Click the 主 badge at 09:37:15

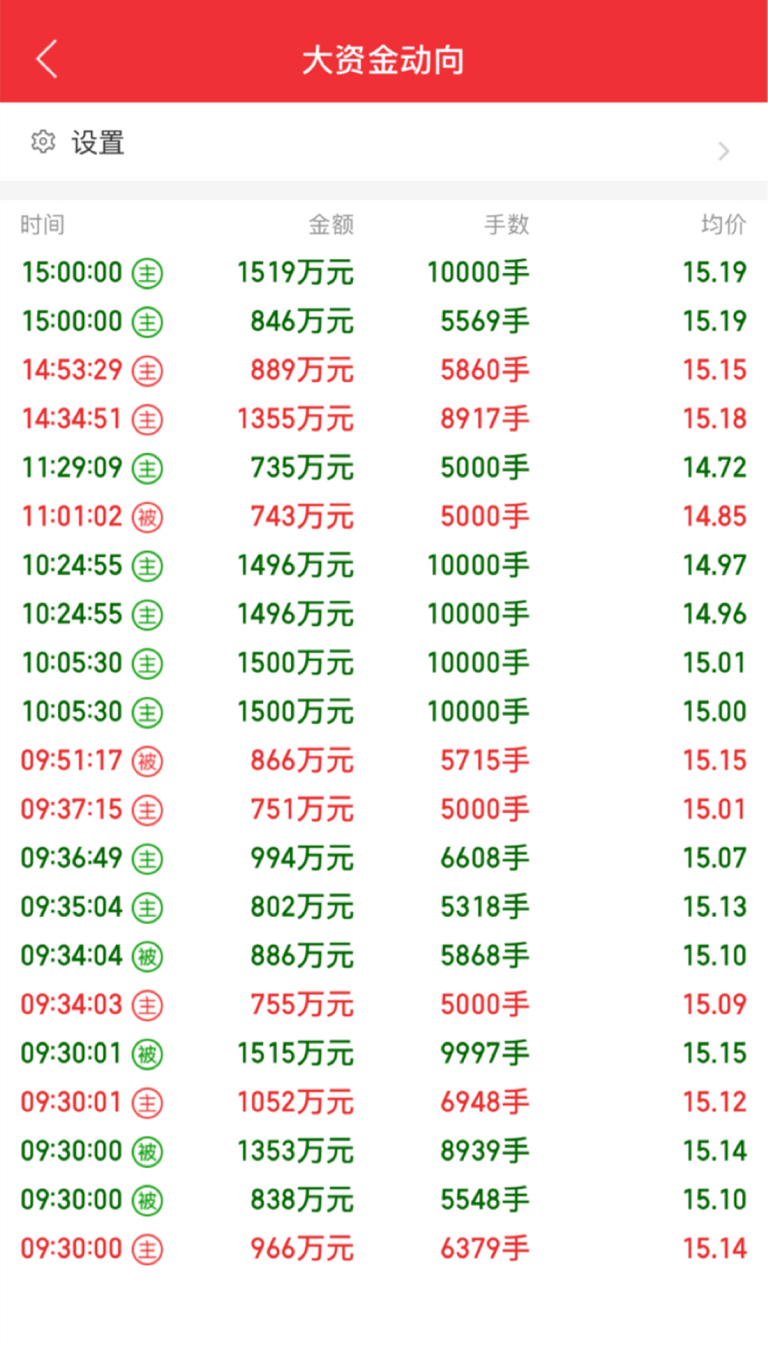[148, 811]
